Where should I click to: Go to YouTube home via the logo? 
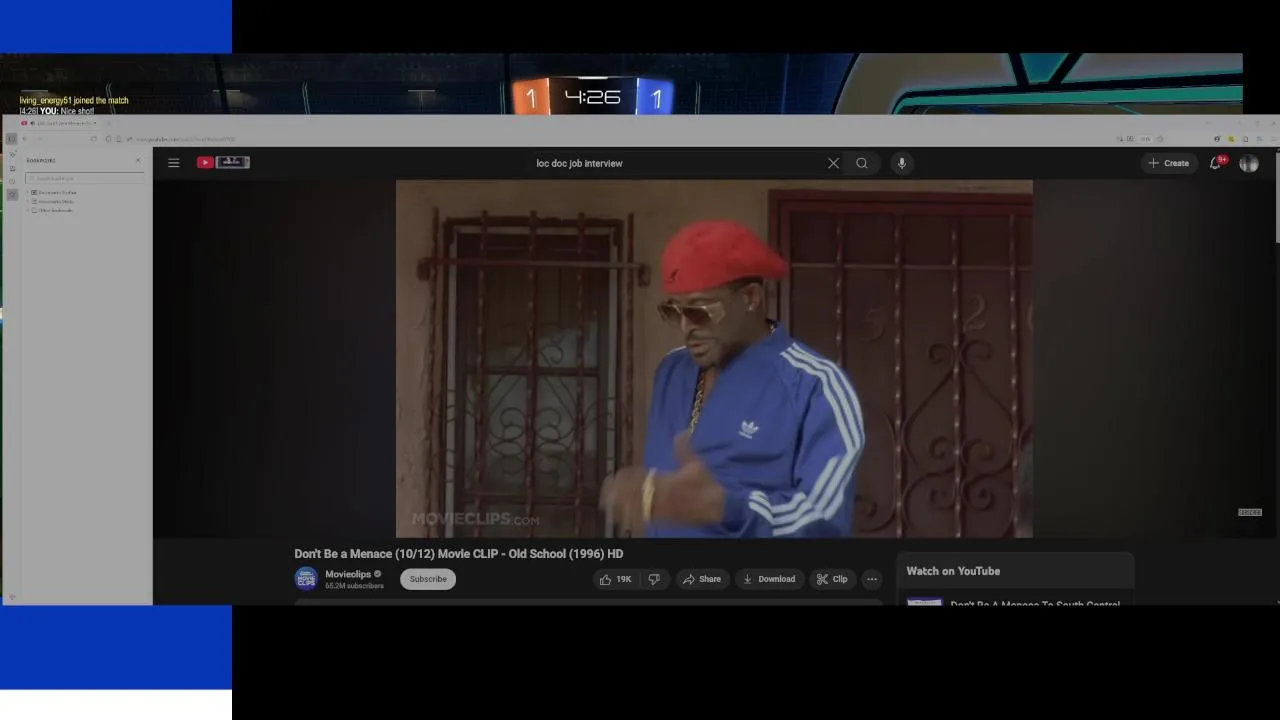(223, 163)
